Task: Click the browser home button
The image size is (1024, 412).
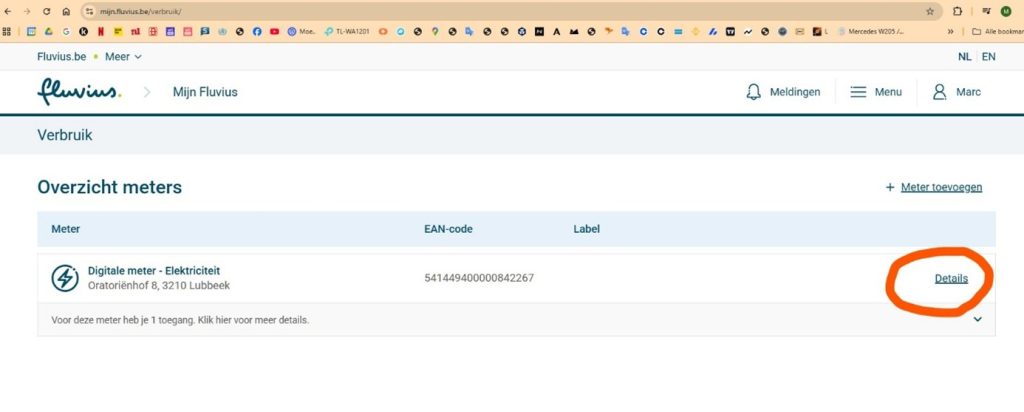Action: (66, 11)
